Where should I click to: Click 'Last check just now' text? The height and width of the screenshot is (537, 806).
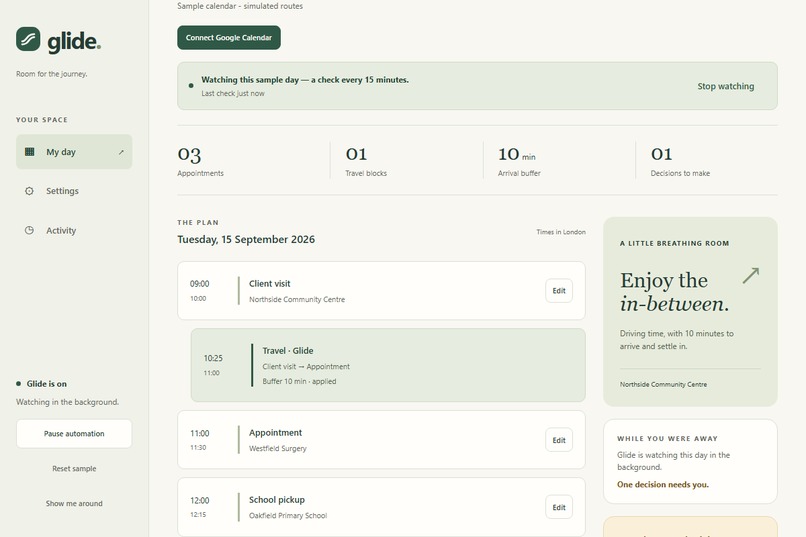click(x=233, y=94)
